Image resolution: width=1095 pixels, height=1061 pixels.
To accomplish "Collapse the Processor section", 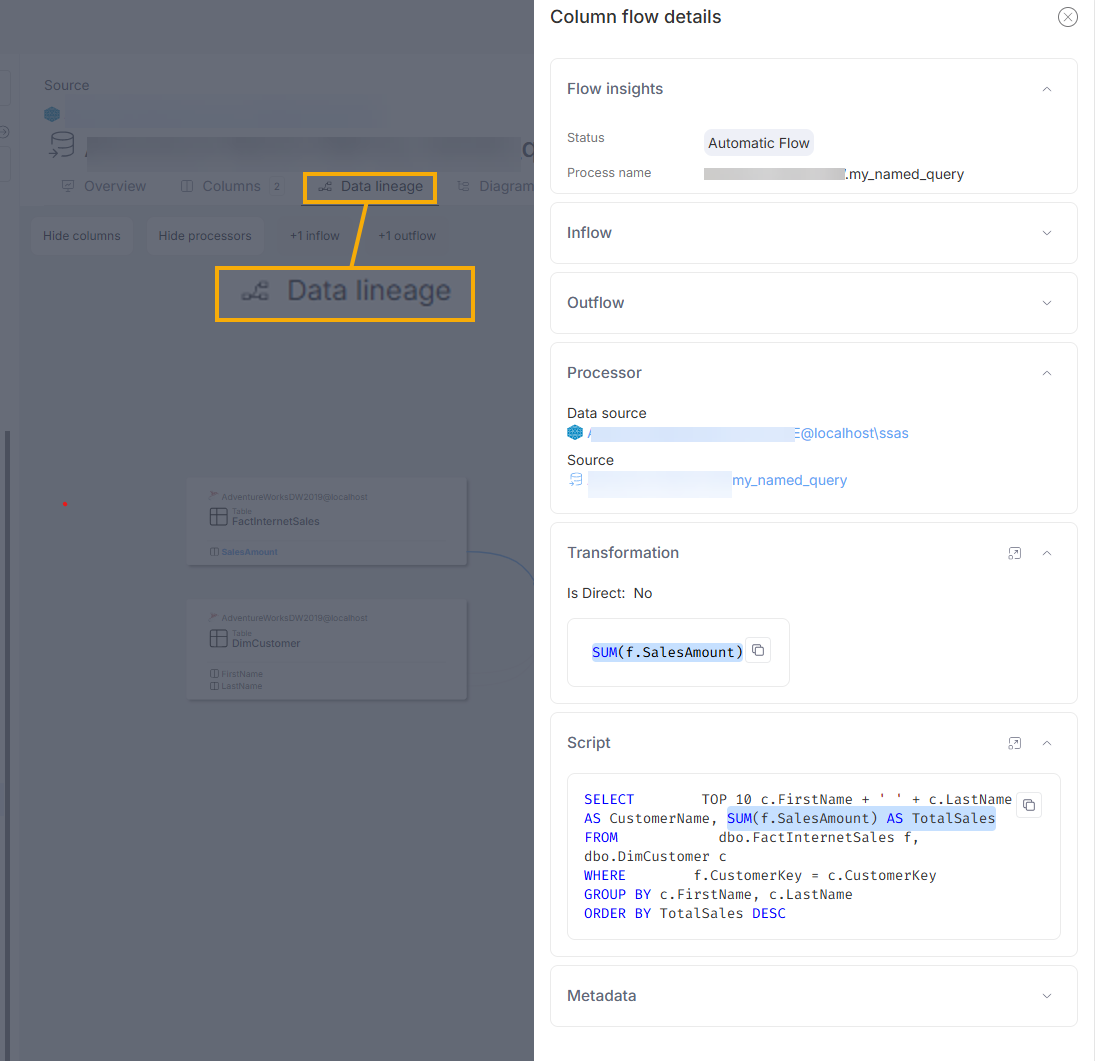I will [1046, 373].
